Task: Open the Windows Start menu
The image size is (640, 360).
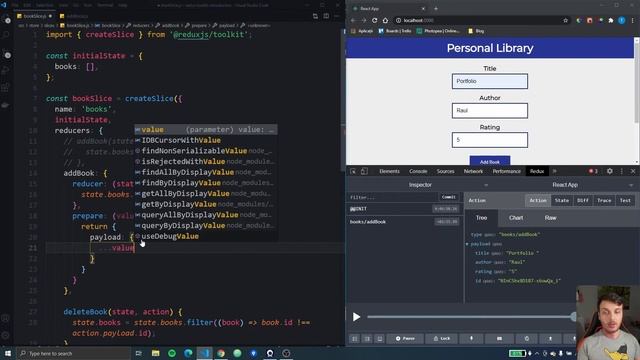Action: (x=8, y=353)
